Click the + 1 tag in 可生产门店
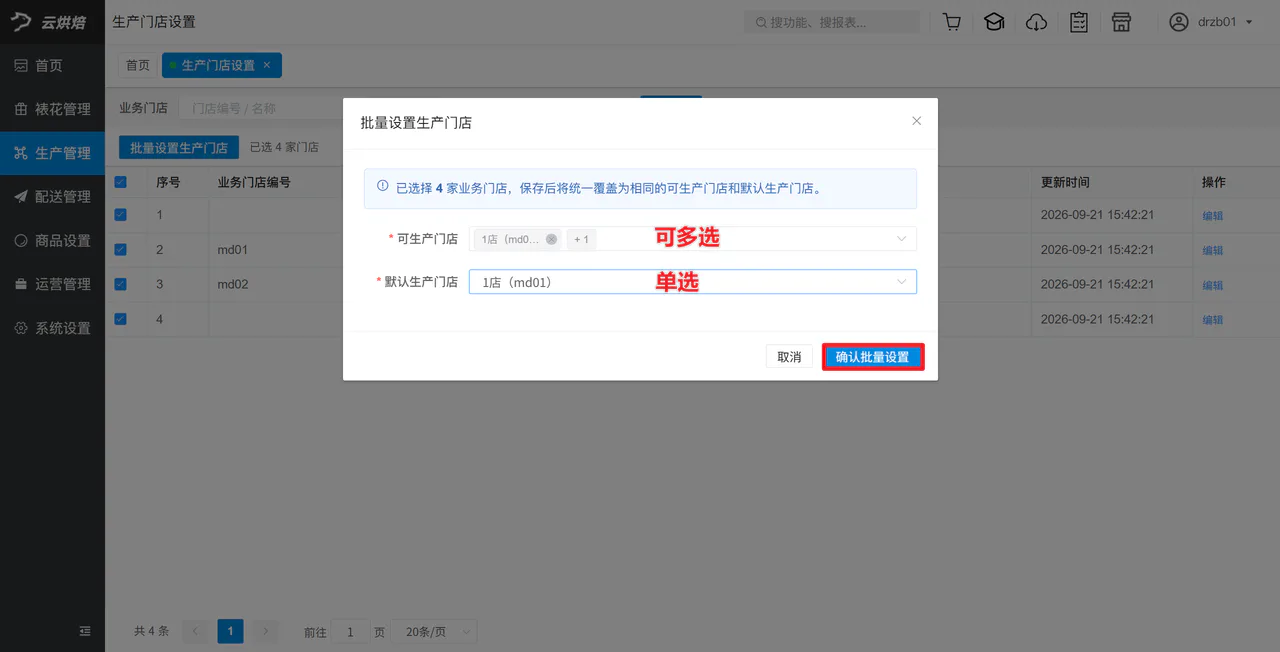The image size is (1280, 652). pyautogui.click(x=581, y=239)
